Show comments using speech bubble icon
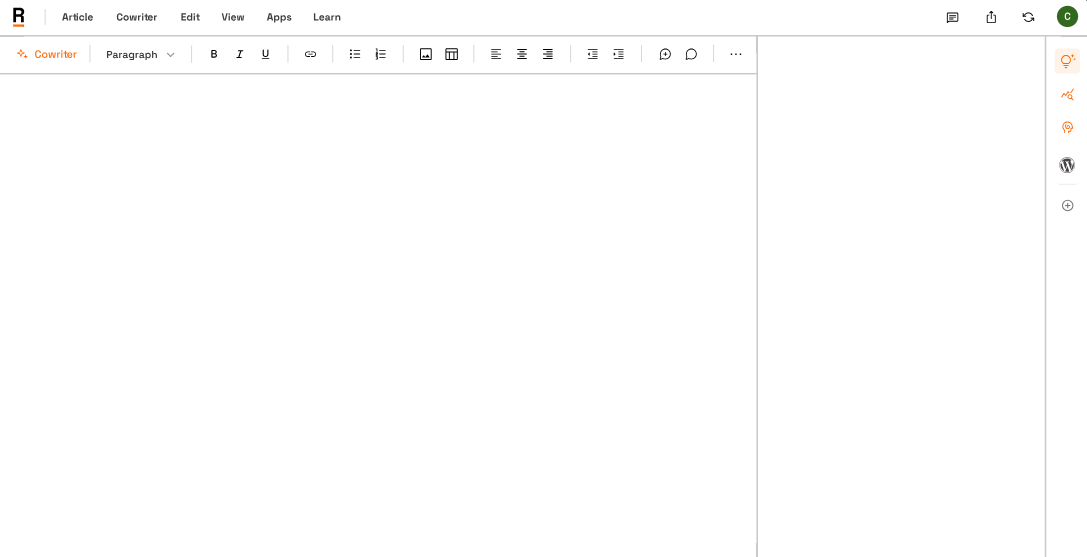Screen dimensions: 1087x557 (x=691, y=54)
